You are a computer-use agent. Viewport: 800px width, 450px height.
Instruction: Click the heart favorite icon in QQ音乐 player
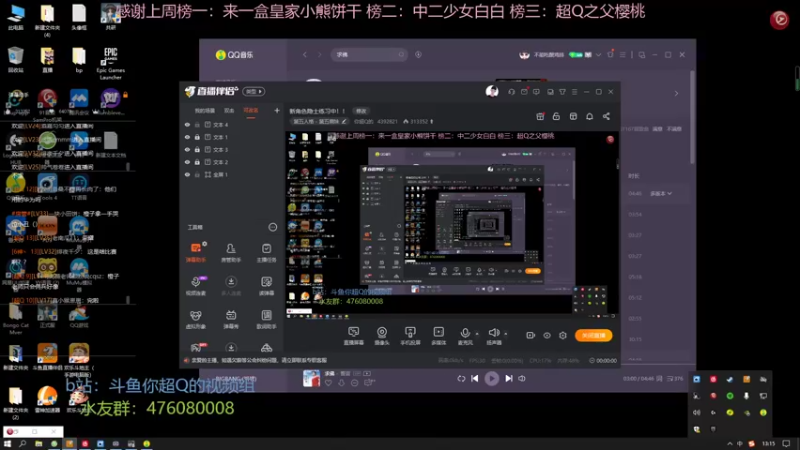click(x=328, y=383)
